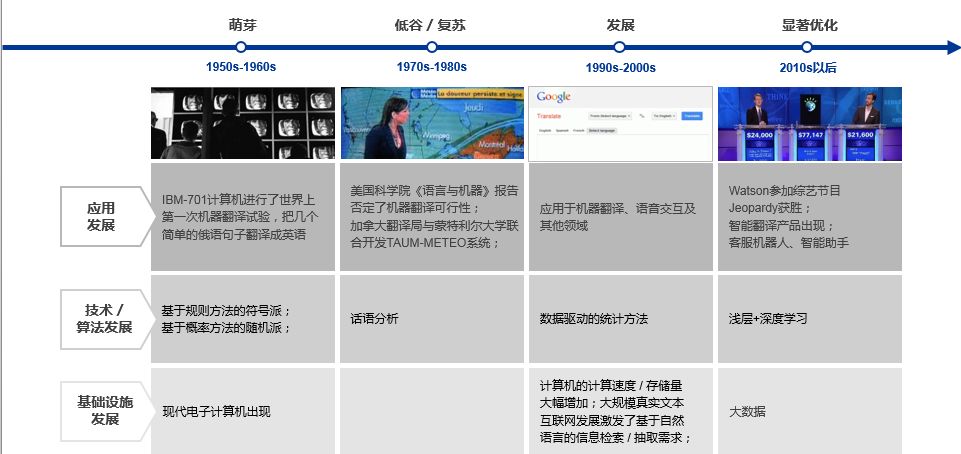
Task: Select the Watson参加综艺节目 text line
Action: coord(784,191)
